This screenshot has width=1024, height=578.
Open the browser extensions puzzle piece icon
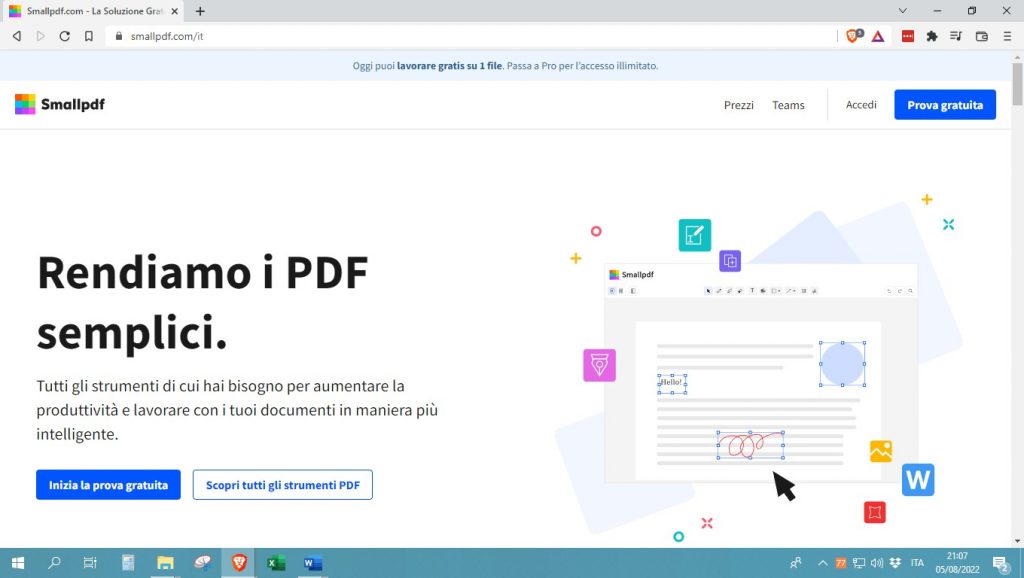[x=930, y=35]
